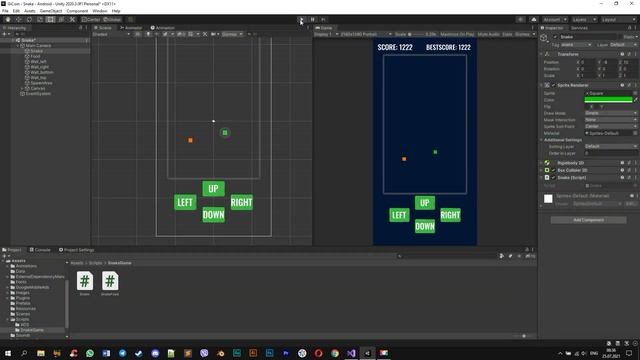Select the Hand tool in toolbar
The height and width of the screenshot is (360, 640).
click(8, 20)
